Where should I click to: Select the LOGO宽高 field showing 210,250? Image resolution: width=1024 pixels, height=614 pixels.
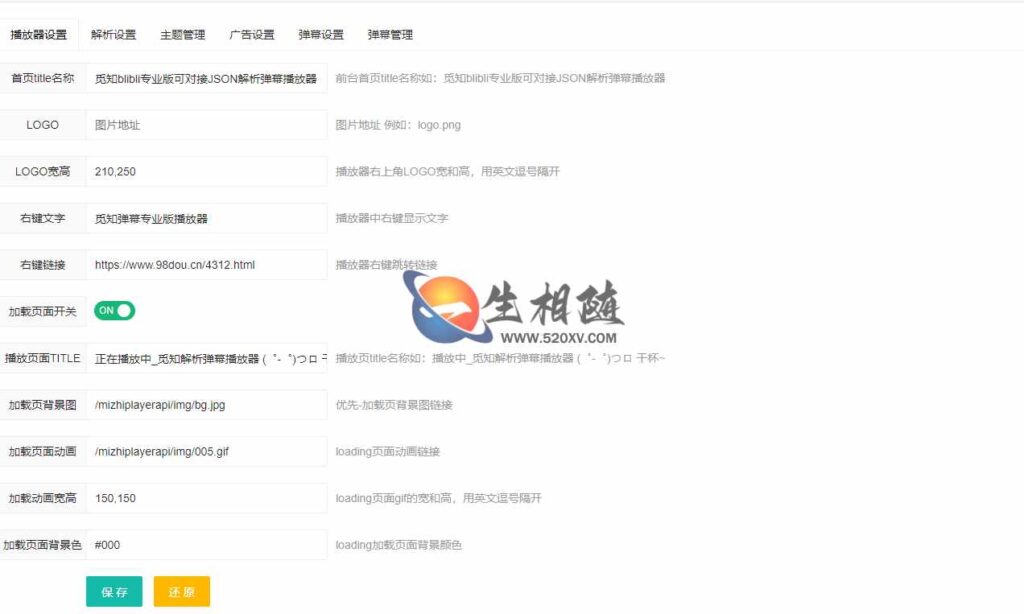pos(205,171)
